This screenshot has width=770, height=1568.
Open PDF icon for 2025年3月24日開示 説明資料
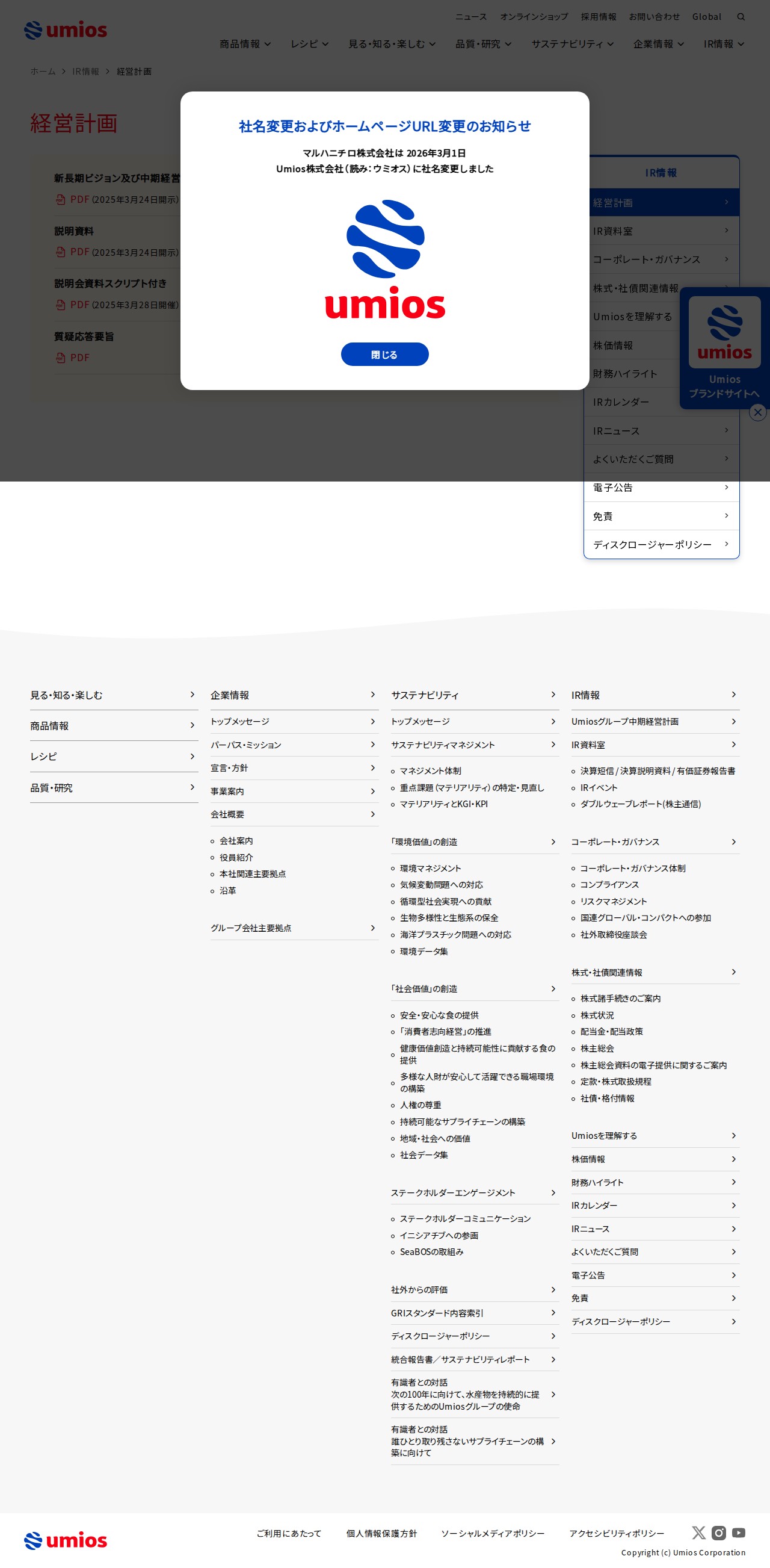[x=61, y=252]
